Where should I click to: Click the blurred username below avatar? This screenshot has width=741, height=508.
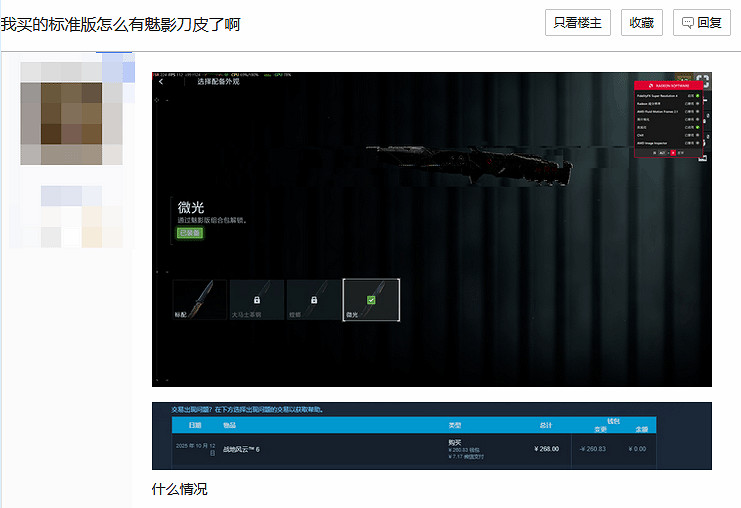click(70, 216)
